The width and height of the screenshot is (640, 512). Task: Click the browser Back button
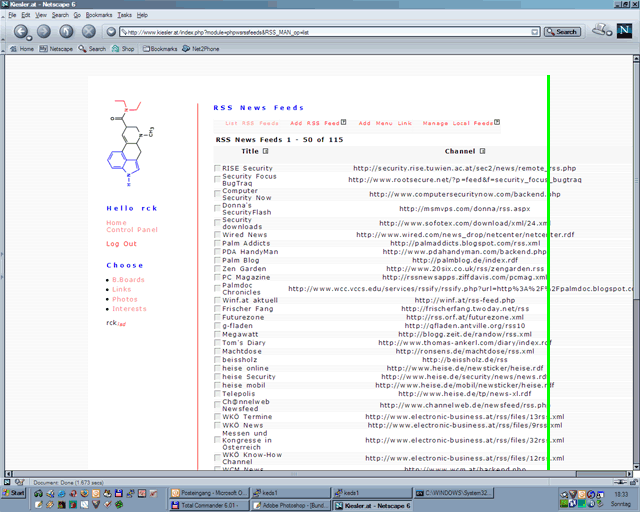[x=19, y=31]
